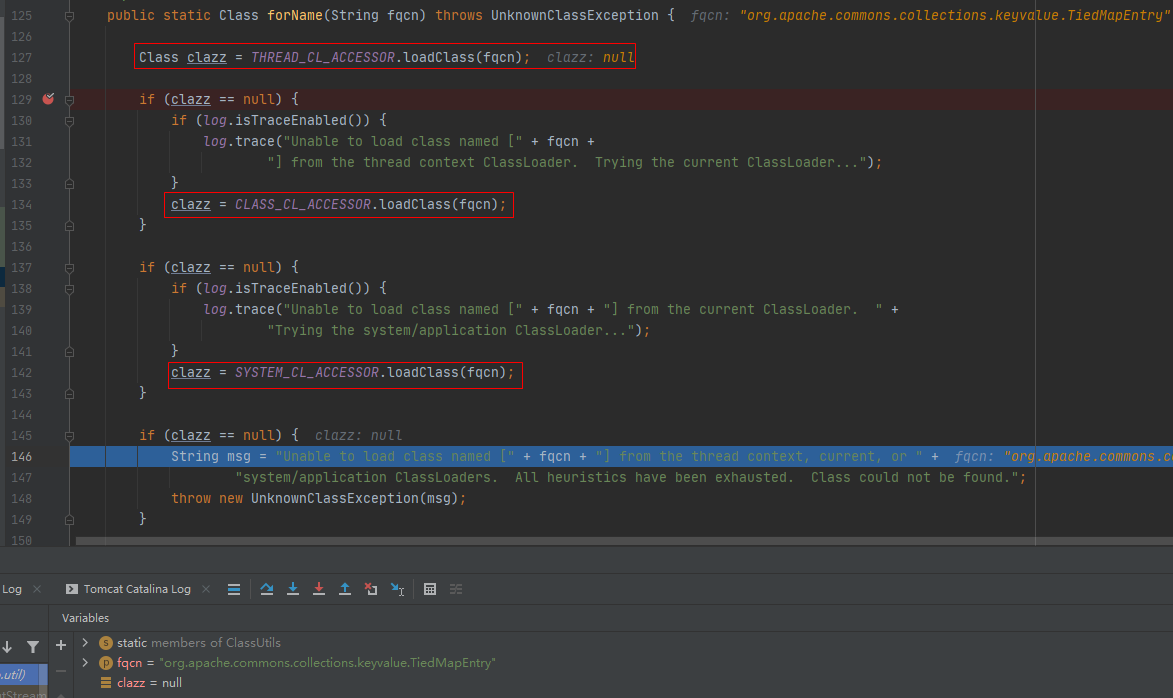Click the Show Execution Point icon
1173x698 pixels.
[233, 589]
